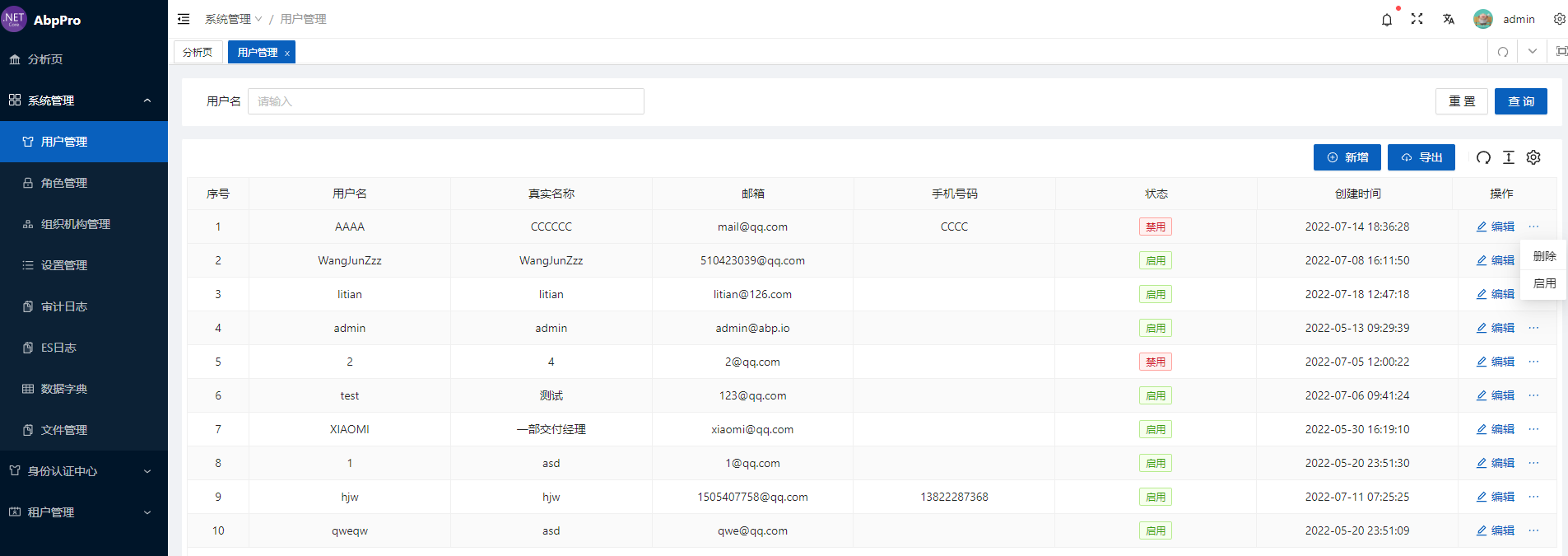
Task: Close the 用户管理 tab
Action: click(287, 53)
